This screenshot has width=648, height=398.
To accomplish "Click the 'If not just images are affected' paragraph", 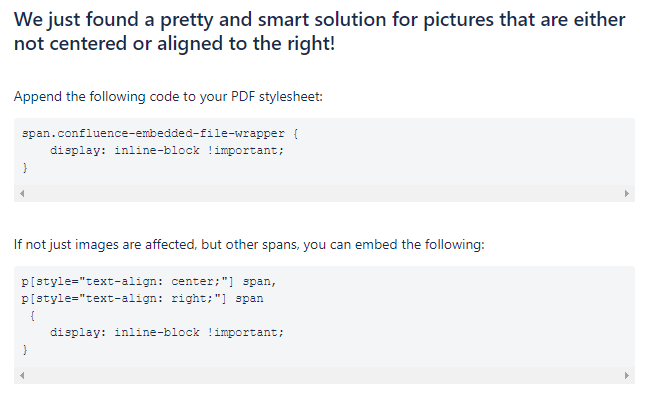I will (x=249, y=245).
